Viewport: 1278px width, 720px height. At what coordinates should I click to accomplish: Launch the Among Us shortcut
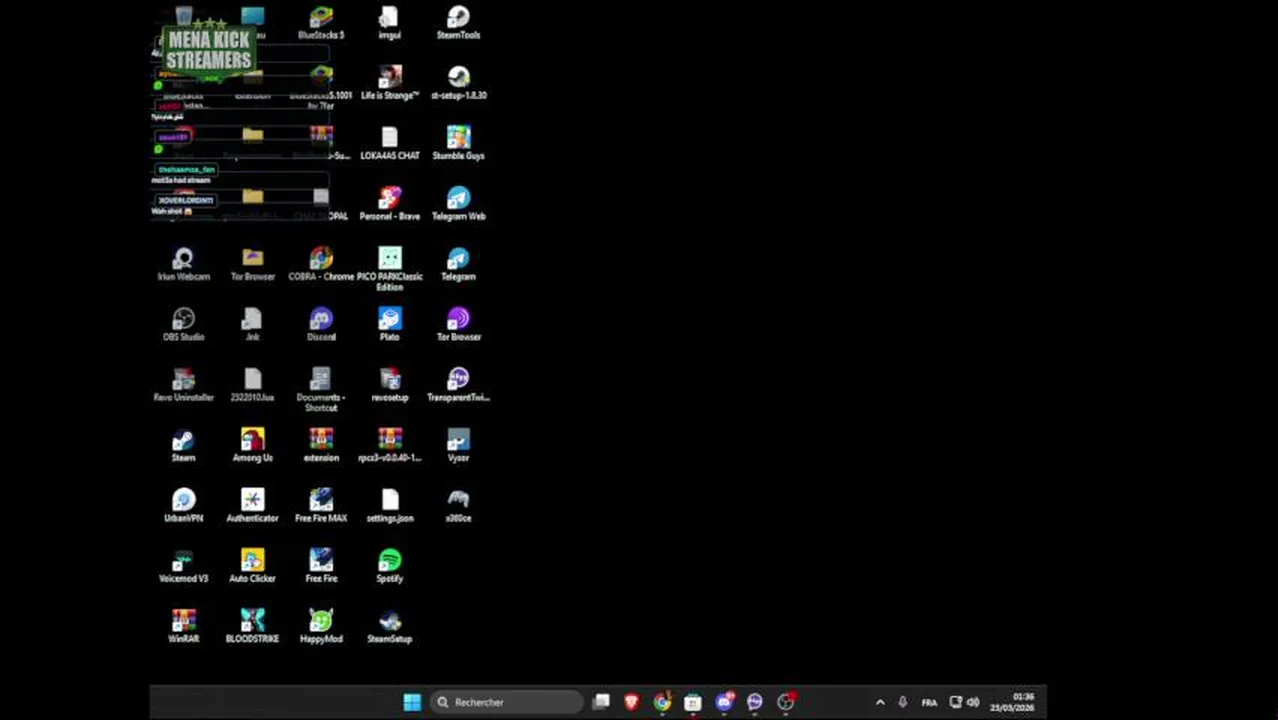[252, 446]
